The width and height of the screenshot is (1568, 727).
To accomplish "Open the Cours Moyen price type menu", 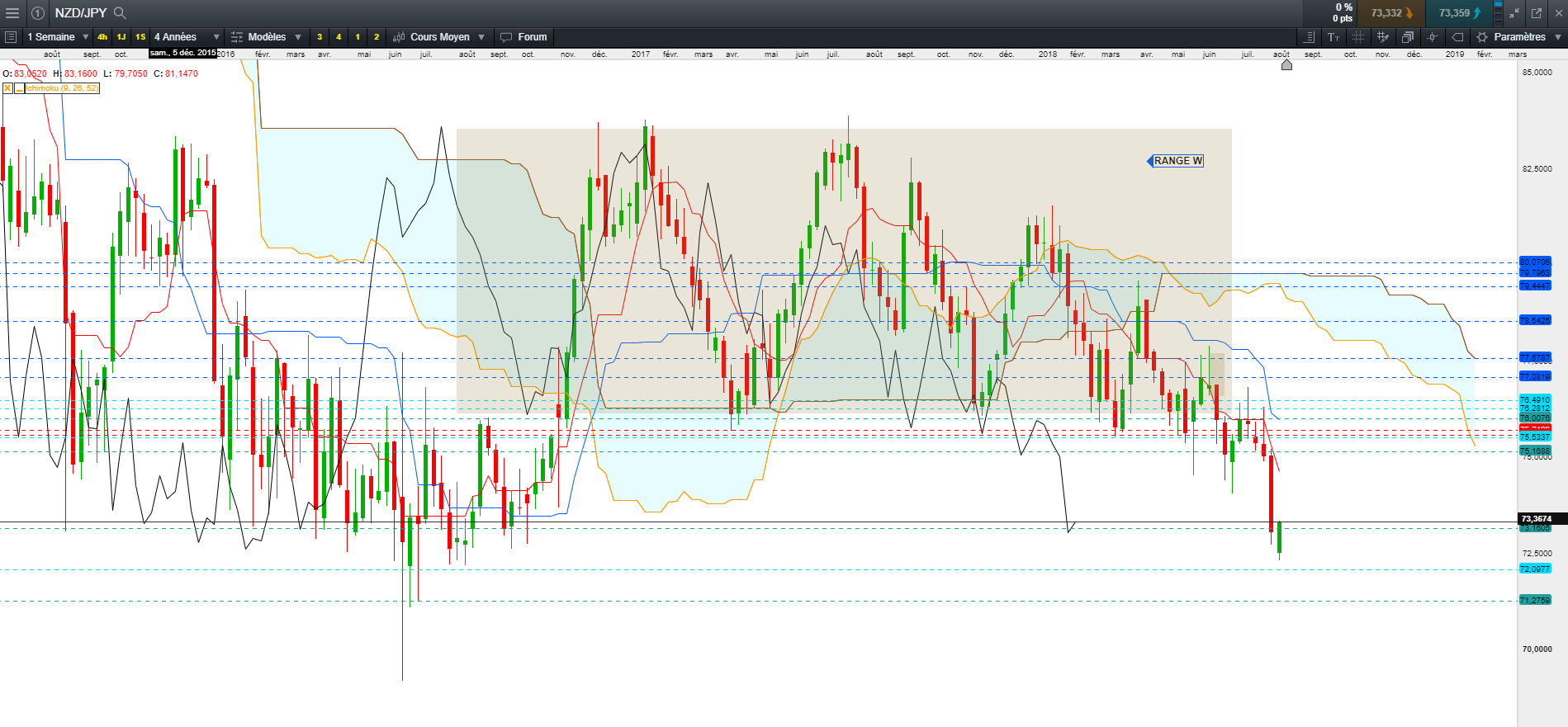I will point(439,37).
